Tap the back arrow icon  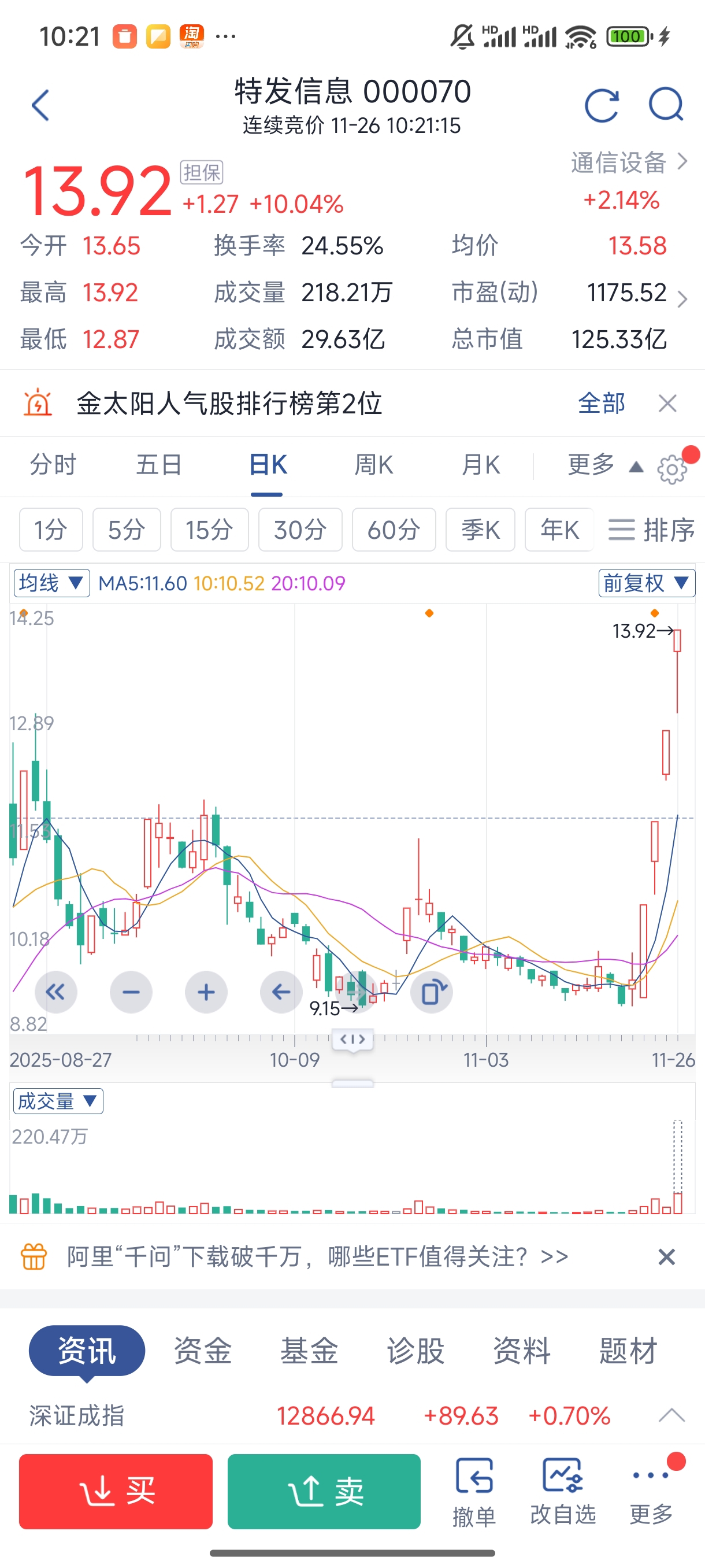click(40, 106)
